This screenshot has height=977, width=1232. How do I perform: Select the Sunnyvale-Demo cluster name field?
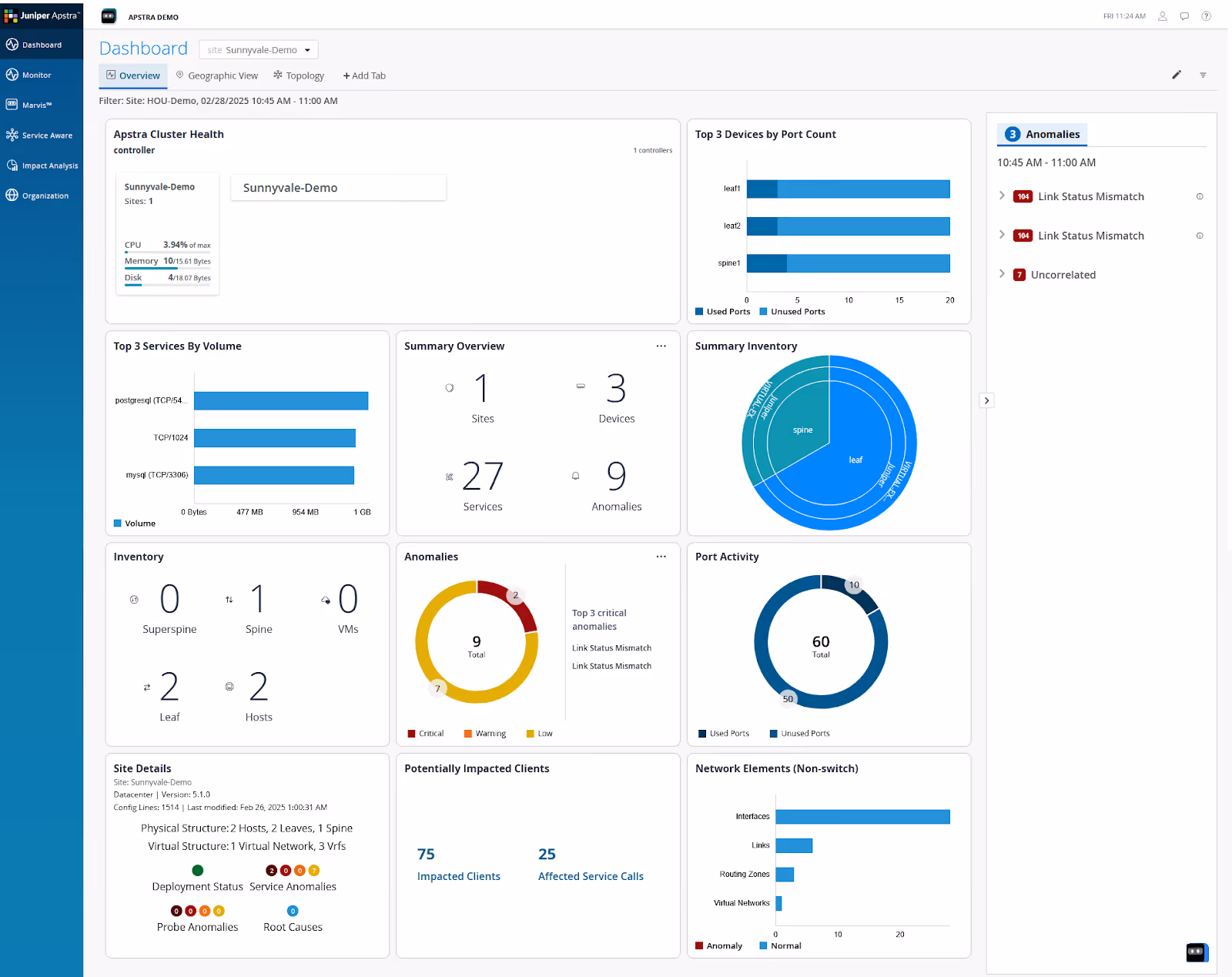click(x=339, y=188)
